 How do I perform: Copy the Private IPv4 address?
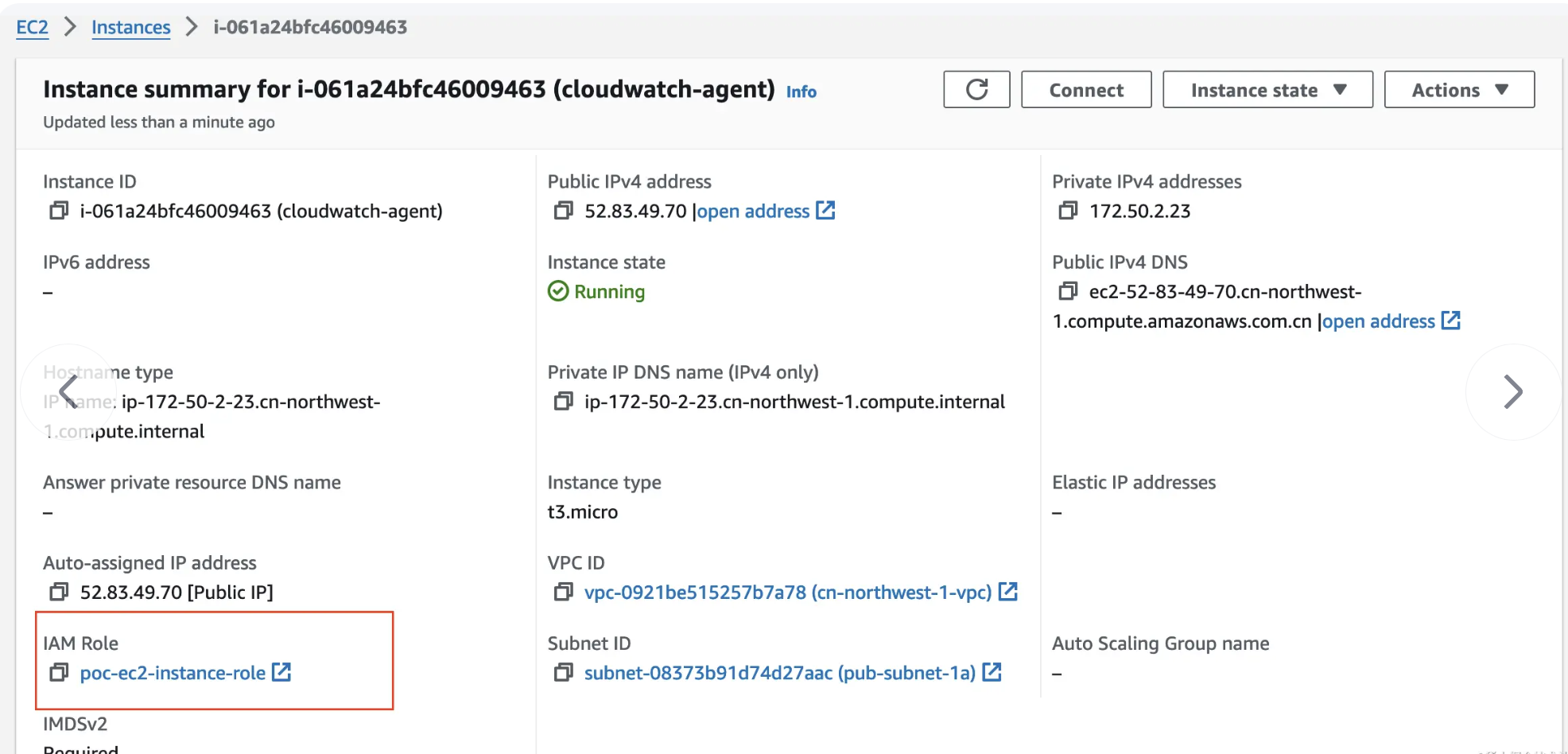(x=1068, y=211)
